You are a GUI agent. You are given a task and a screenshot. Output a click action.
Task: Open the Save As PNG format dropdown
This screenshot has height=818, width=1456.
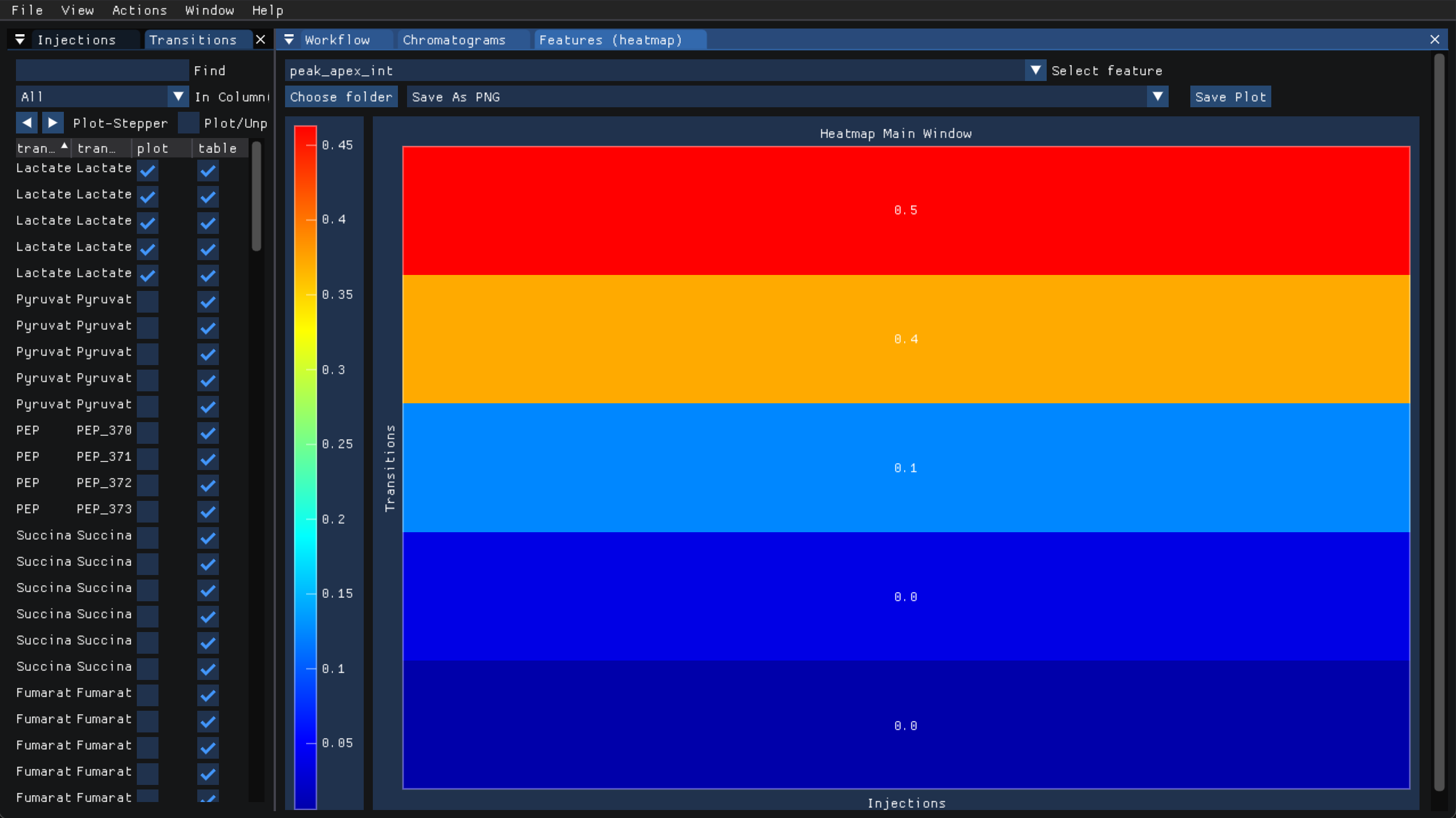coord(787,96)
